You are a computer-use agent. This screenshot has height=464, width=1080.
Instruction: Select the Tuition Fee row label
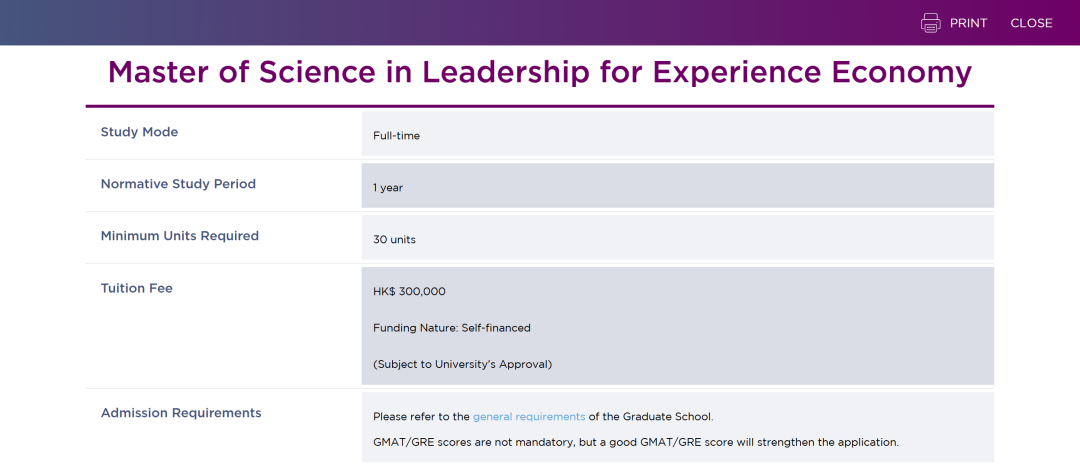tap(136, 288)
